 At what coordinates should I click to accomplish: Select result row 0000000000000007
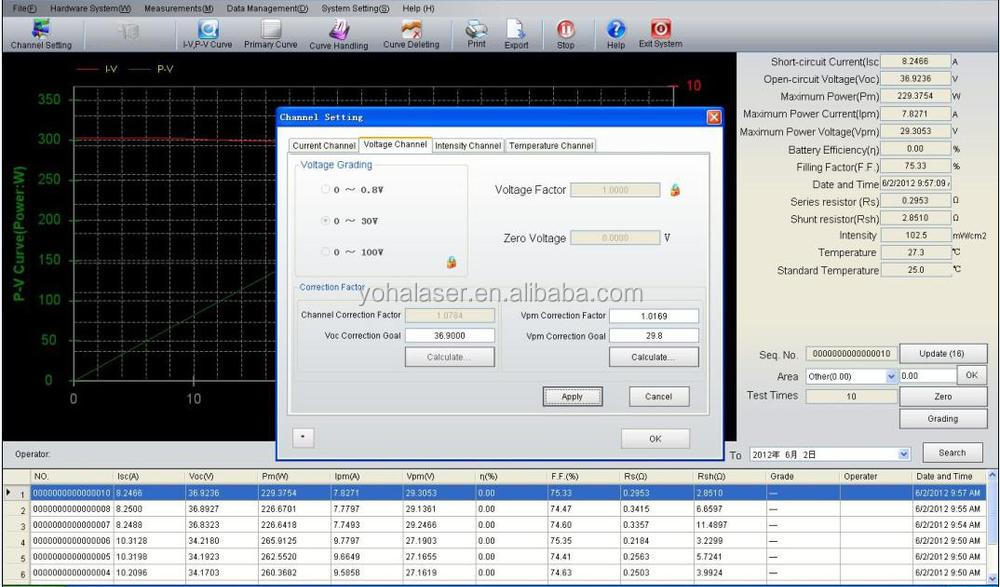pyautogui.click(x=494, y=524)
